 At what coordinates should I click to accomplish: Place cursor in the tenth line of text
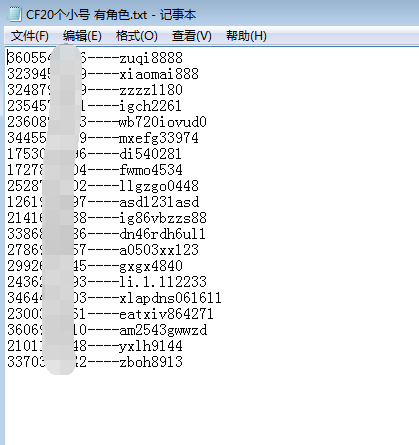[x=103, y=202]
